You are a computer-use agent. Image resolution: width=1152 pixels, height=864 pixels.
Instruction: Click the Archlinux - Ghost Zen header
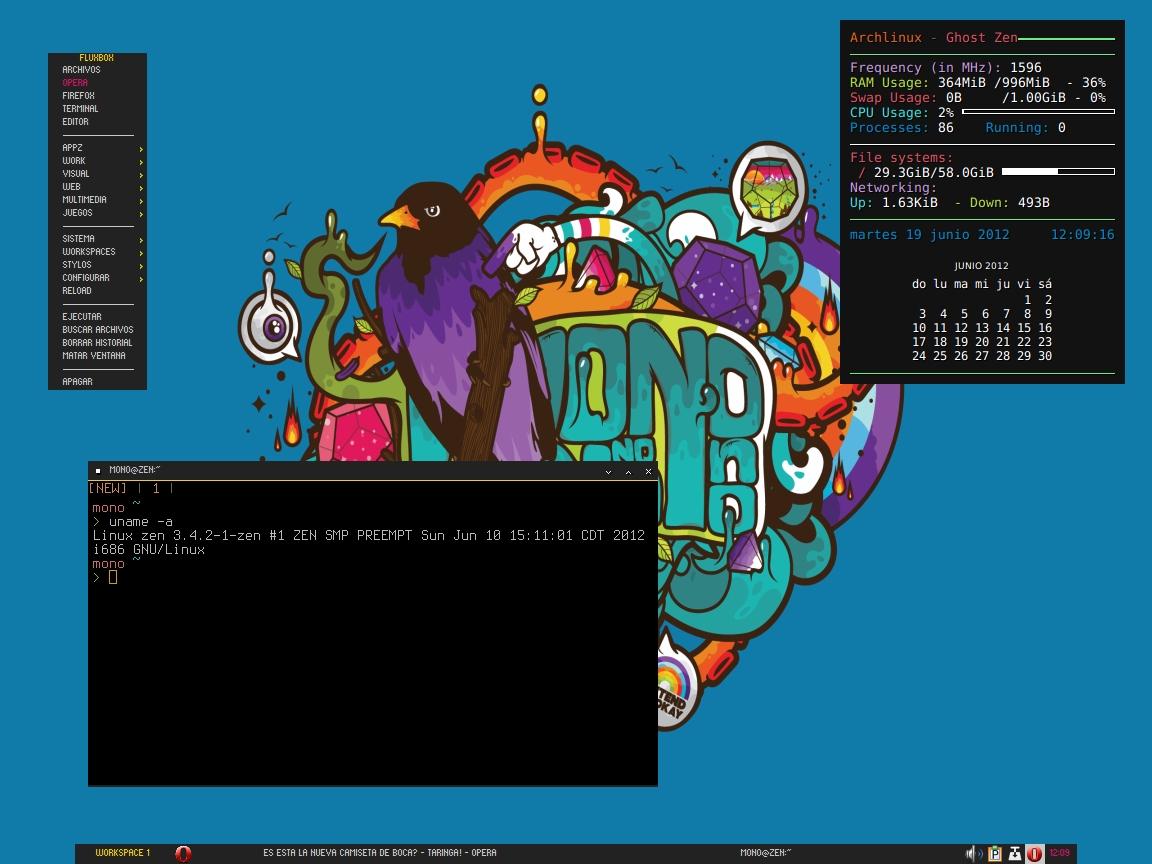click(934, 37)
